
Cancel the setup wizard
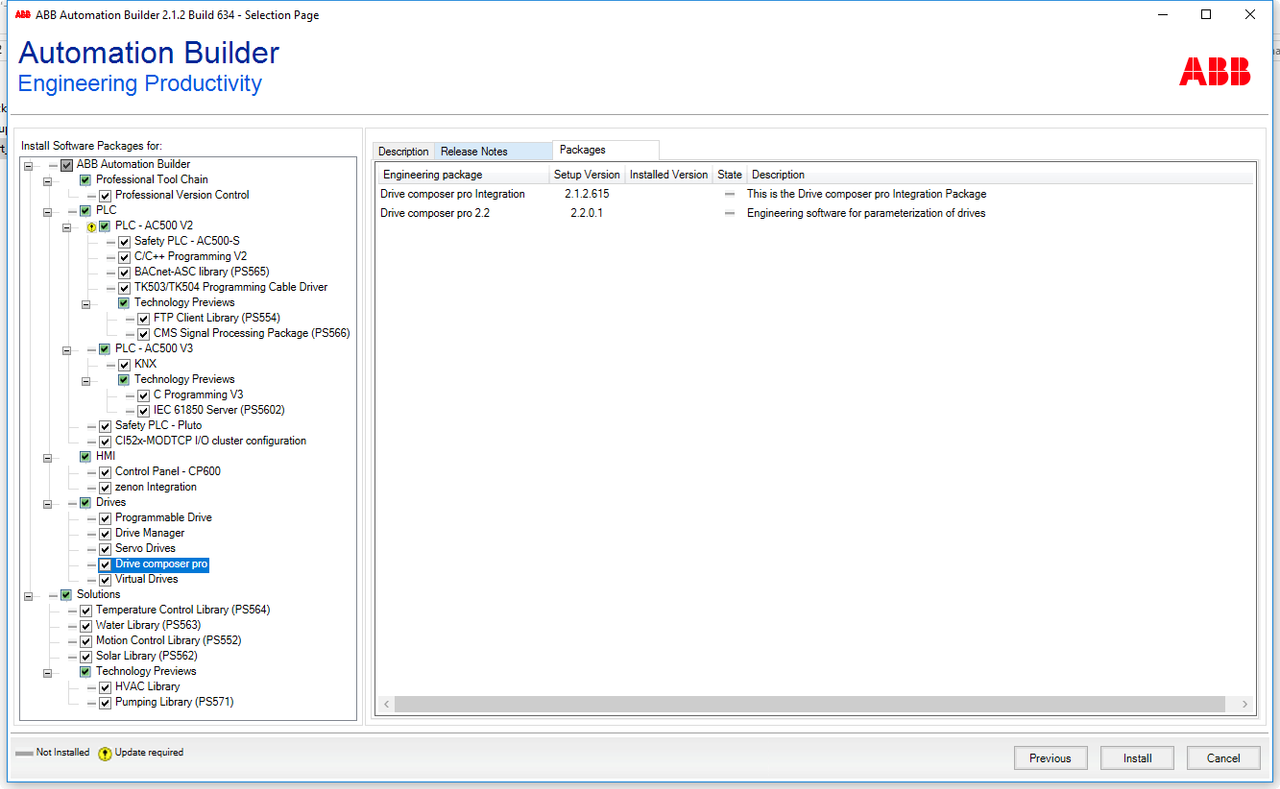[1223, 758]
